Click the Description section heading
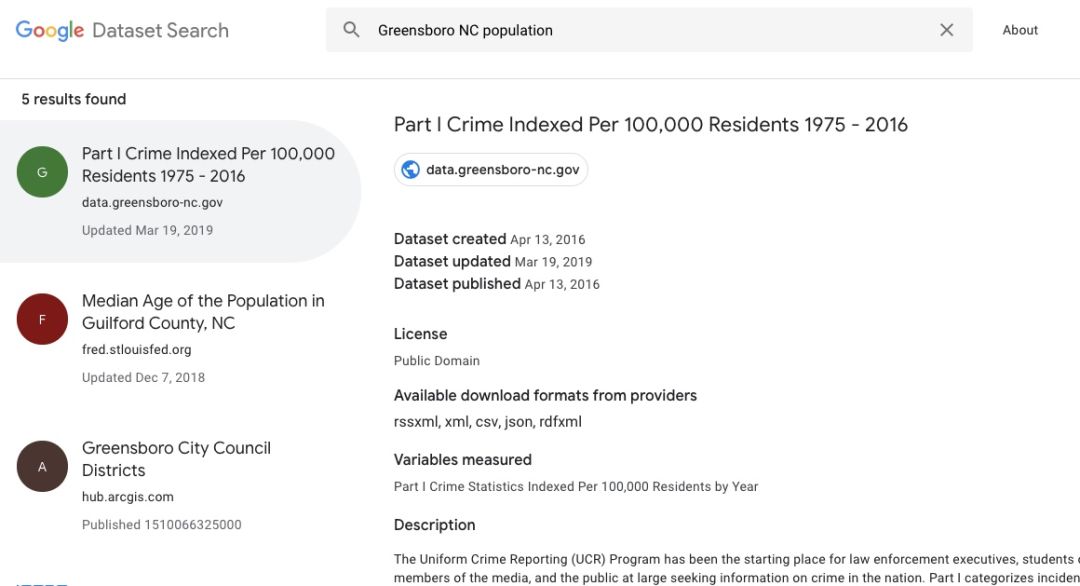The image size is (1080, 586). pyautogui.click(x=434, y=525)
